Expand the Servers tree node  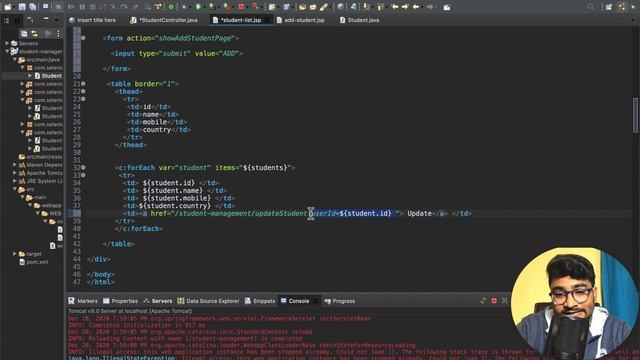click(x=7, y=43)
